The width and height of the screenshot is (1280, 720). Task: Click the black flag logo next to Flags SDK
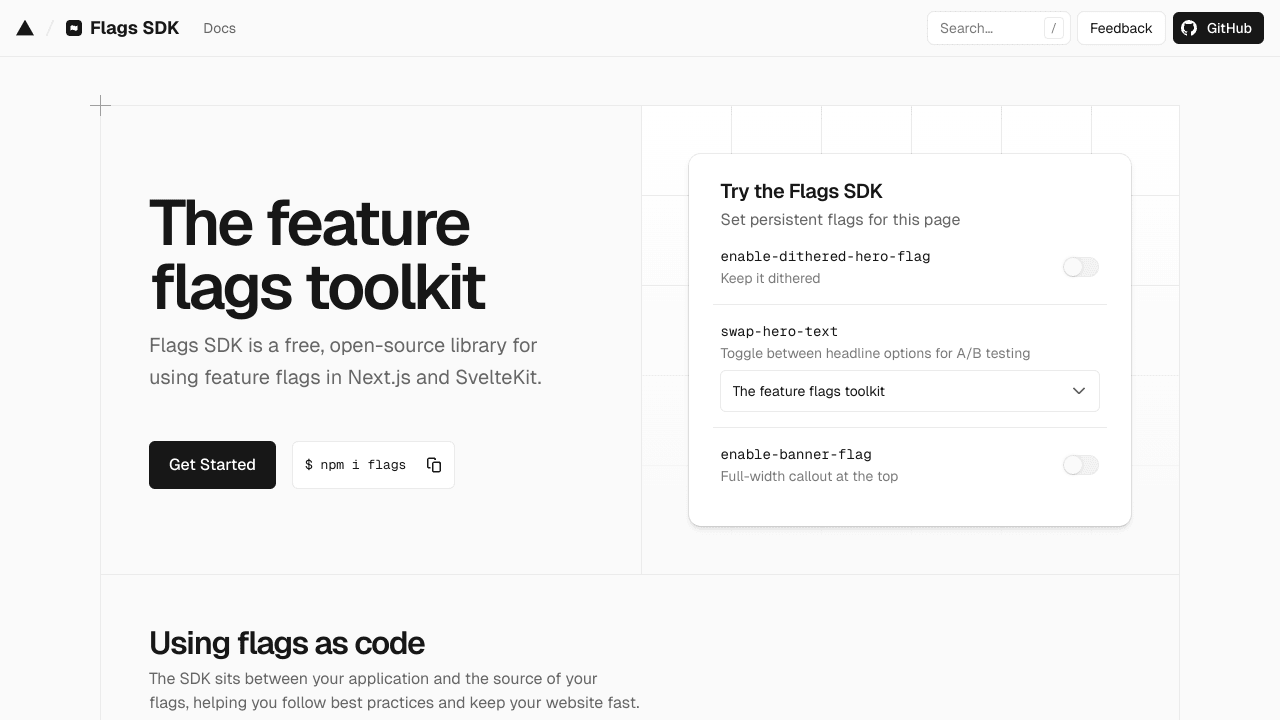(74, 28)
